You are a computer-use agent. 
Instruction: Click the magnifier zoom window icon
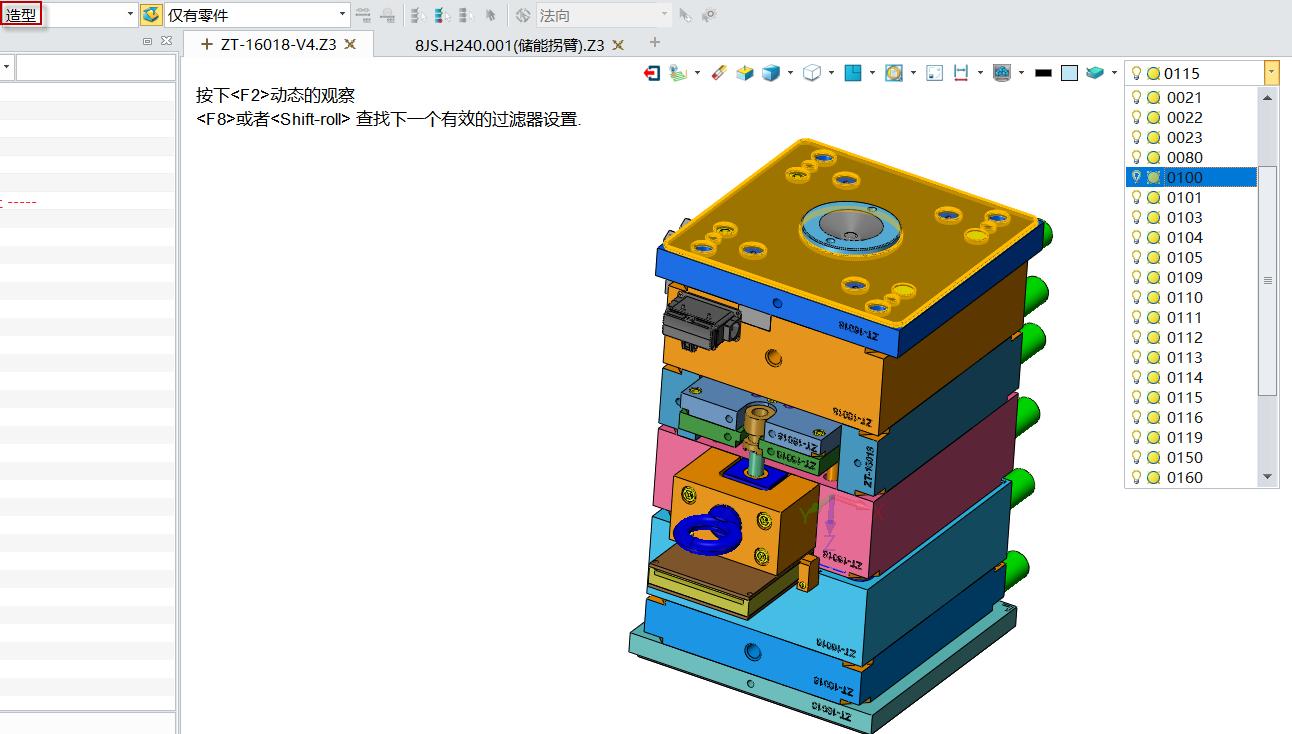point(895,72)
